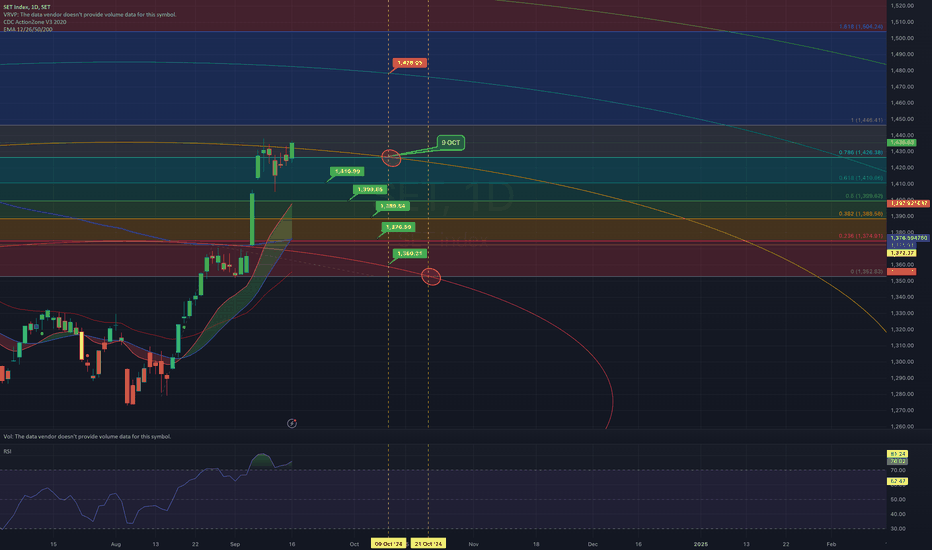Viewport: 932px width, 550px height.
Task: Click the yellow highlighted candle in July
Action: pos(82,345)
